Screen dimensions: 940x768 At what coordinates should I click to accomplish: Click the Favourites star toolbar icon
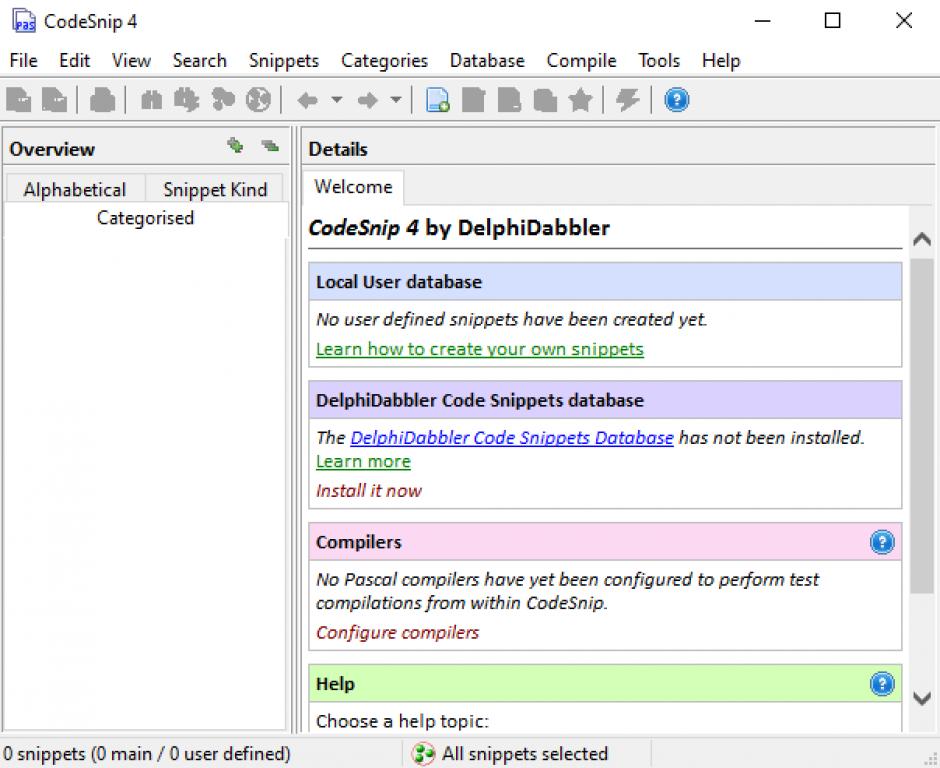580,100
